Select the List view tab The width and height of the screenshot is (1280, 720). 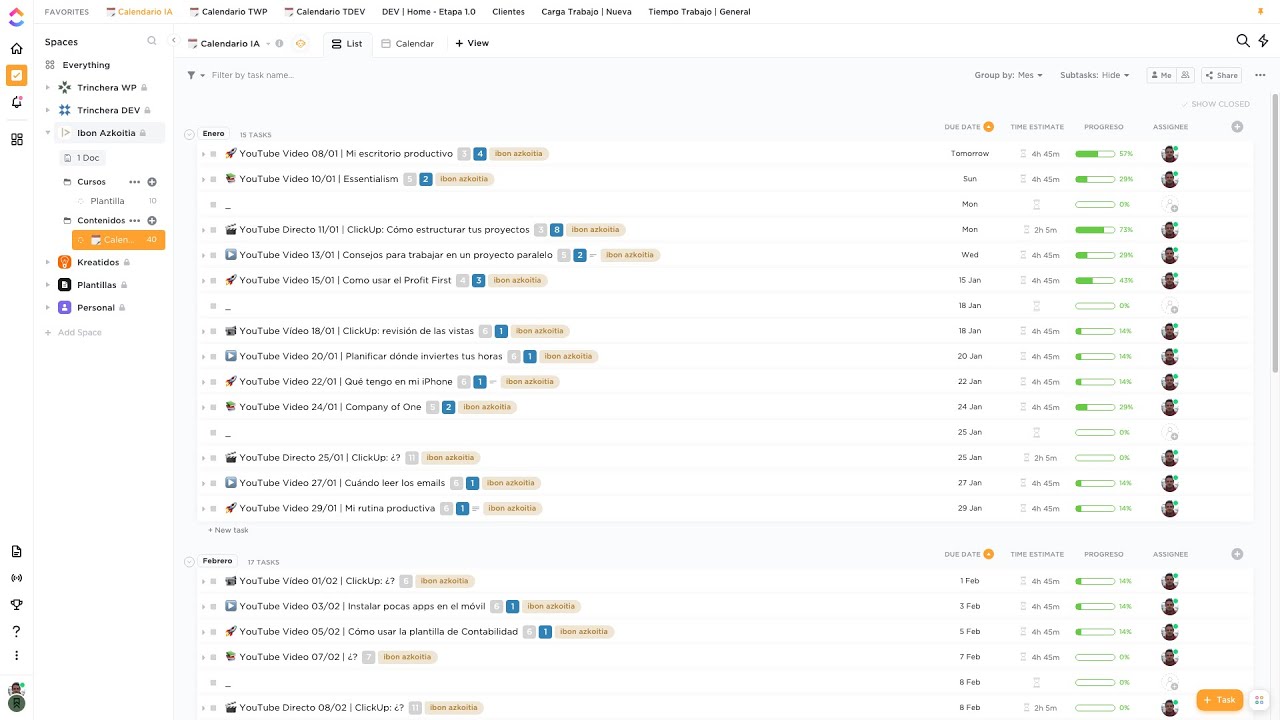coord(347,44)
